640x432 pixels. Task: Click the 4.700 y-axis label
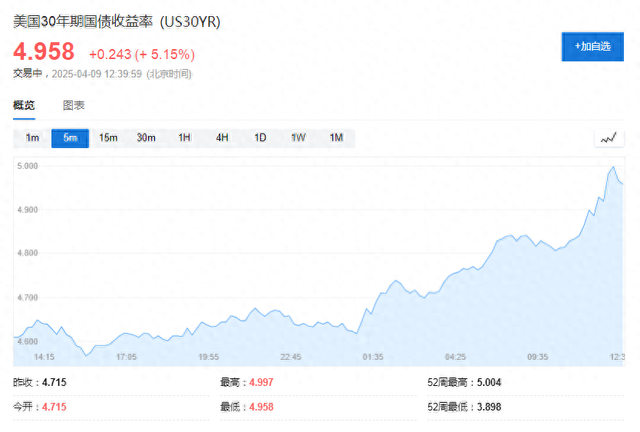click(27, 298)
